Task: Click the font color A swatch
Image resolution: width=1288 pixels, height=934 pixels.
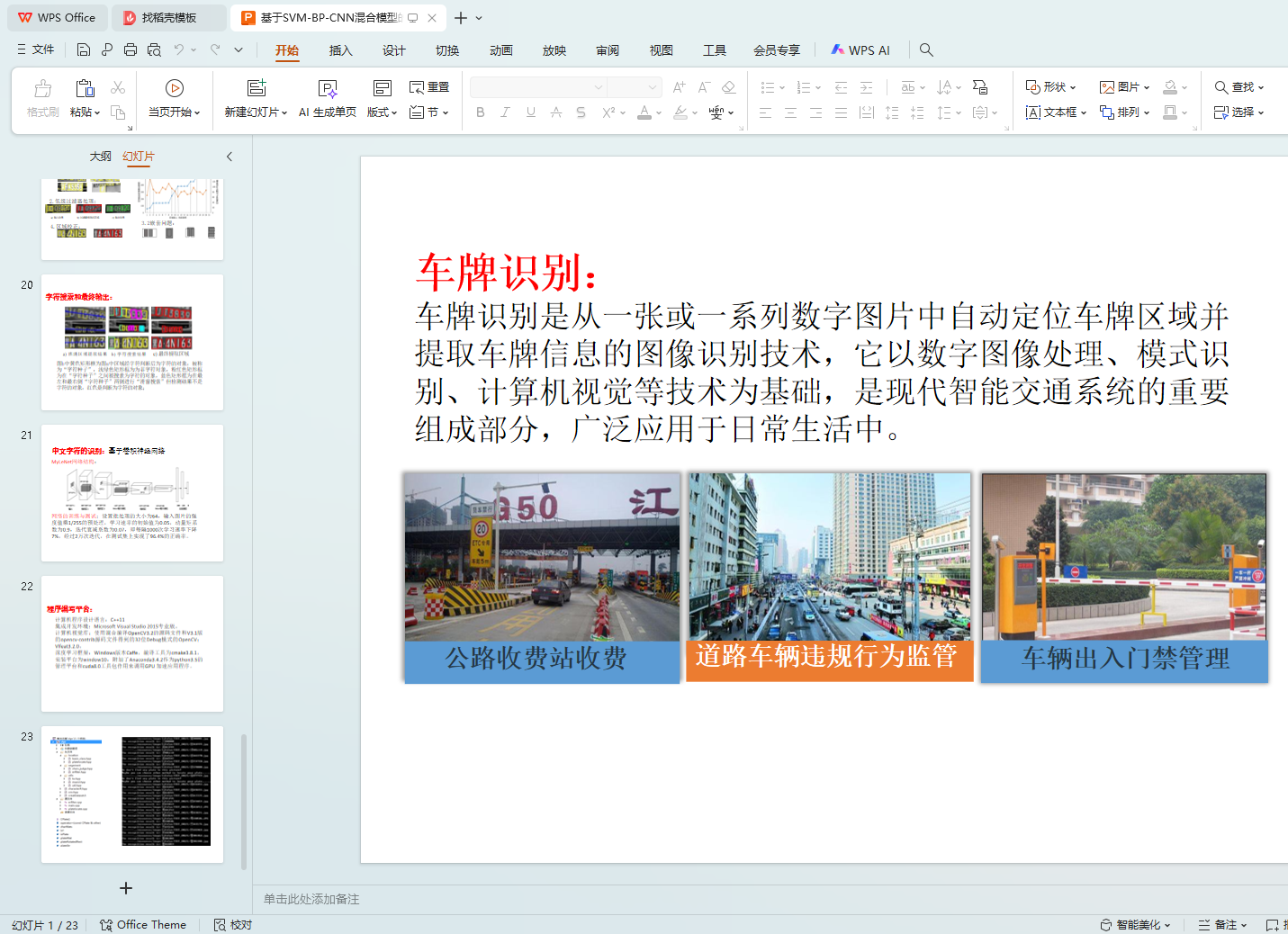Action: (644, 112)
